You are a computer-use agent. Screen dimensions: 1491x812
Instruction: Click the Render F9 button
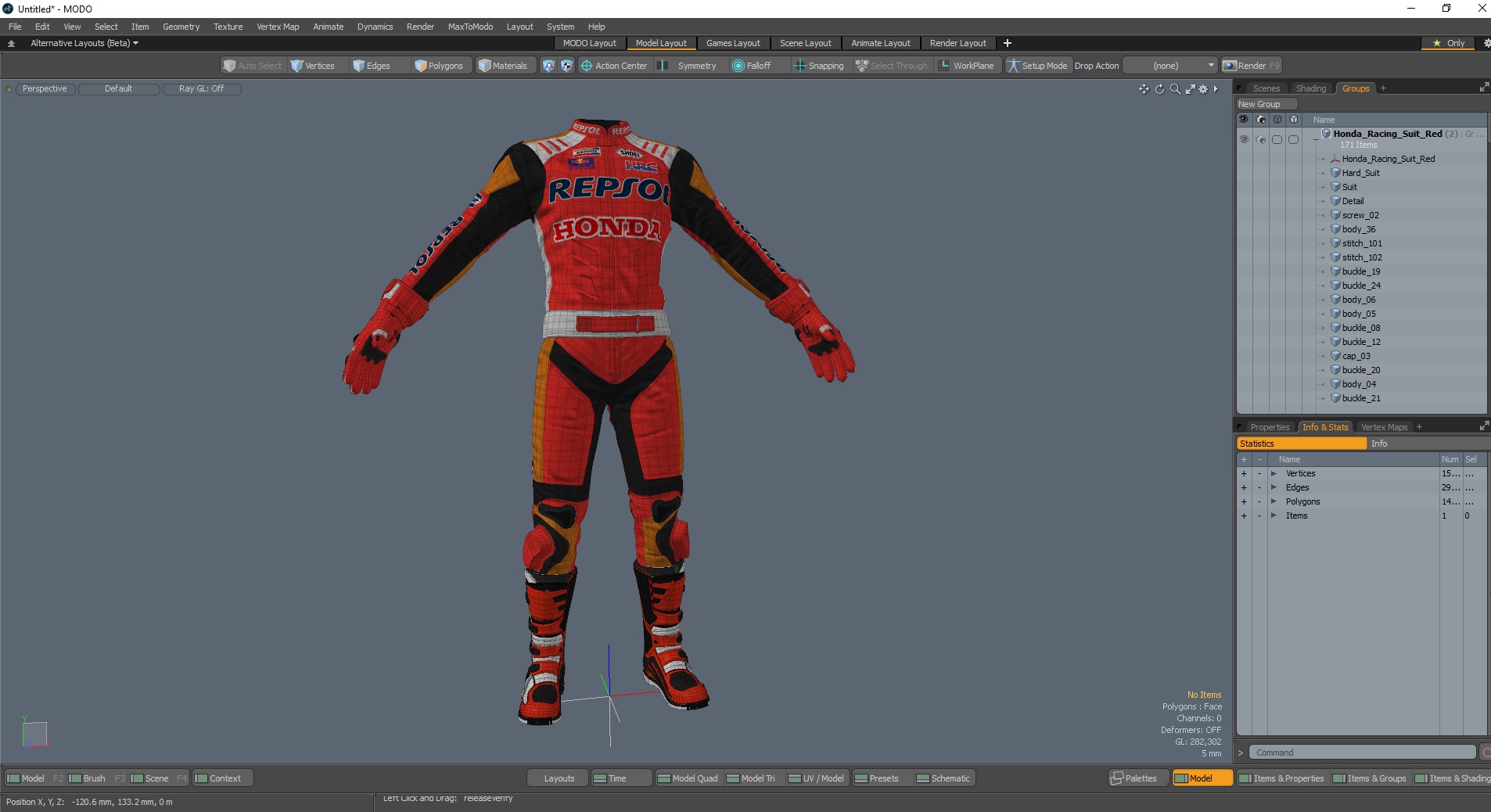1252,66
